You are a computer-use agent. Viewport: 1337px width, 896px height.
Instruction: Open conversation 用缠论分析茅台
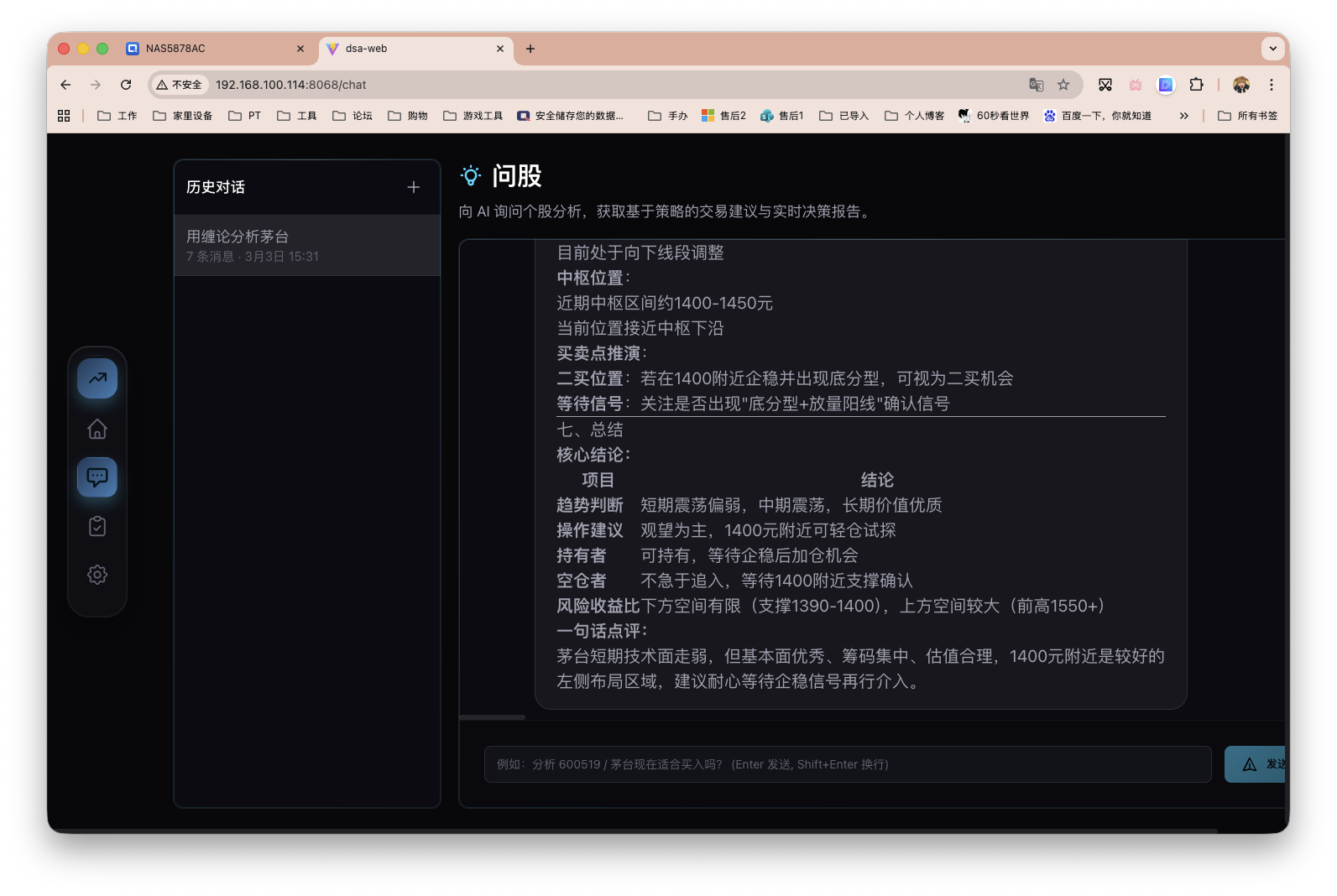307,245
